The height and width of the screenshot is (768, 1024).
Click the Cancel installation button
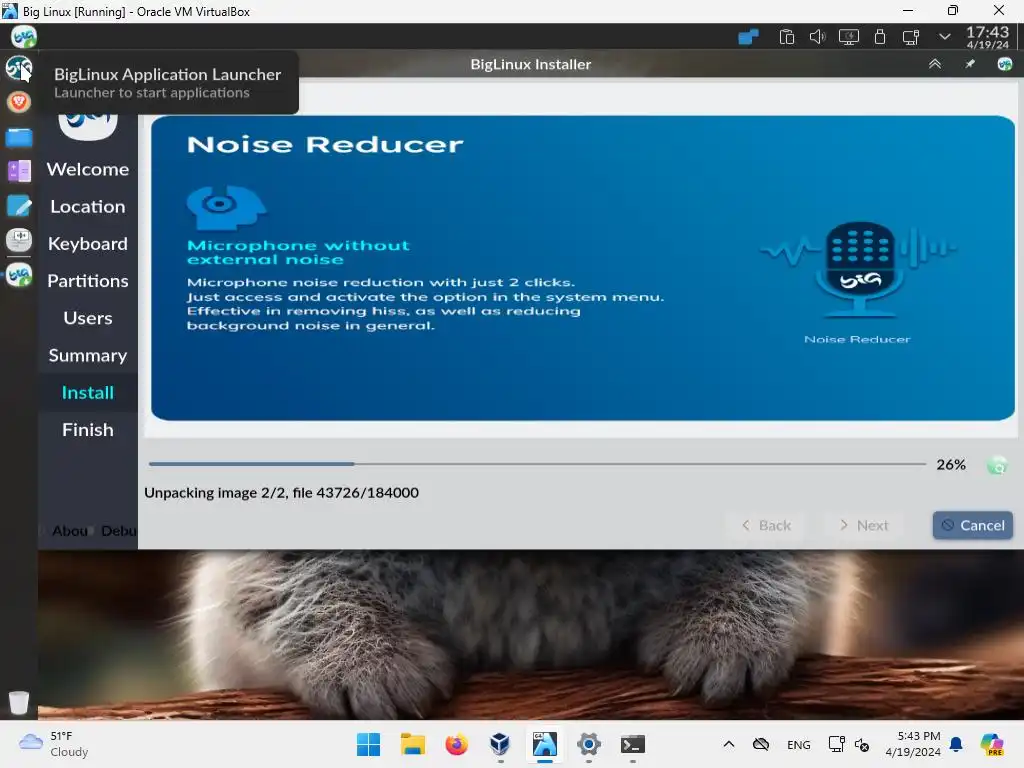972,525
